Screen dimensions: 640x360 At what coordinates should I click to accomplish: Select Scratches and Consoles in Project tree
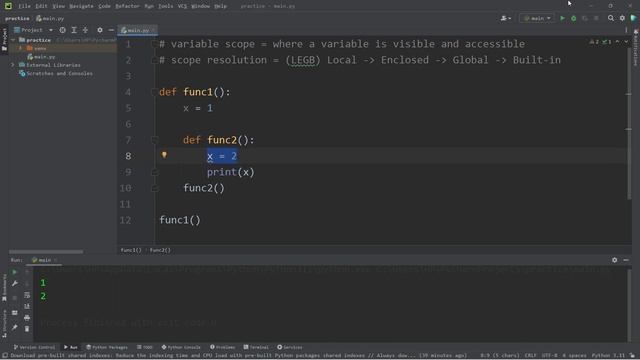click(56, 73)
